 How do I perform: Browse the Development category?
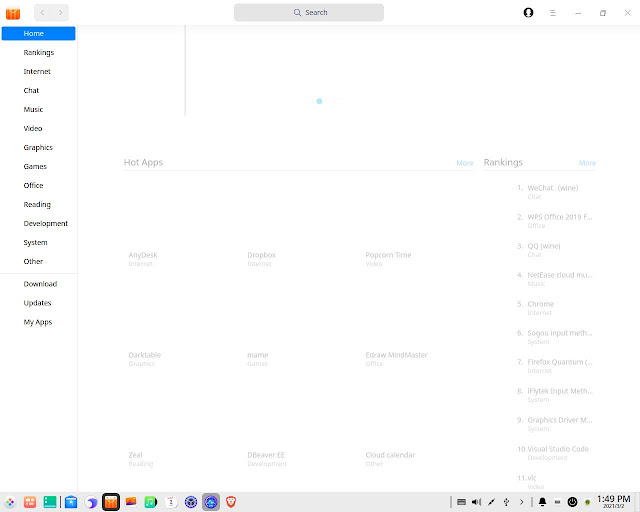[x=38, y=223]
